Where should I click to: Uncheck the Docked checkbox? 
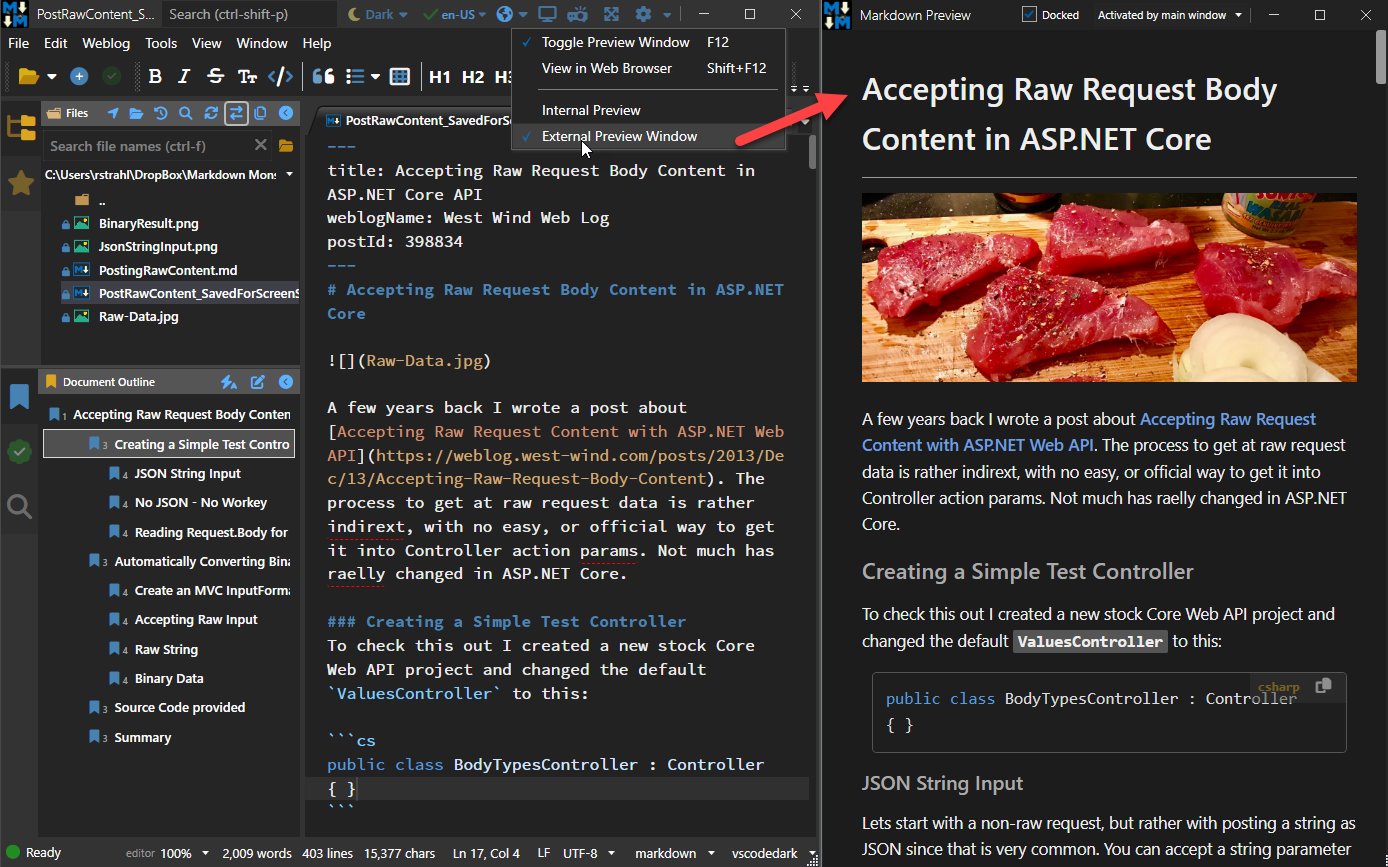pos(1029,15)
